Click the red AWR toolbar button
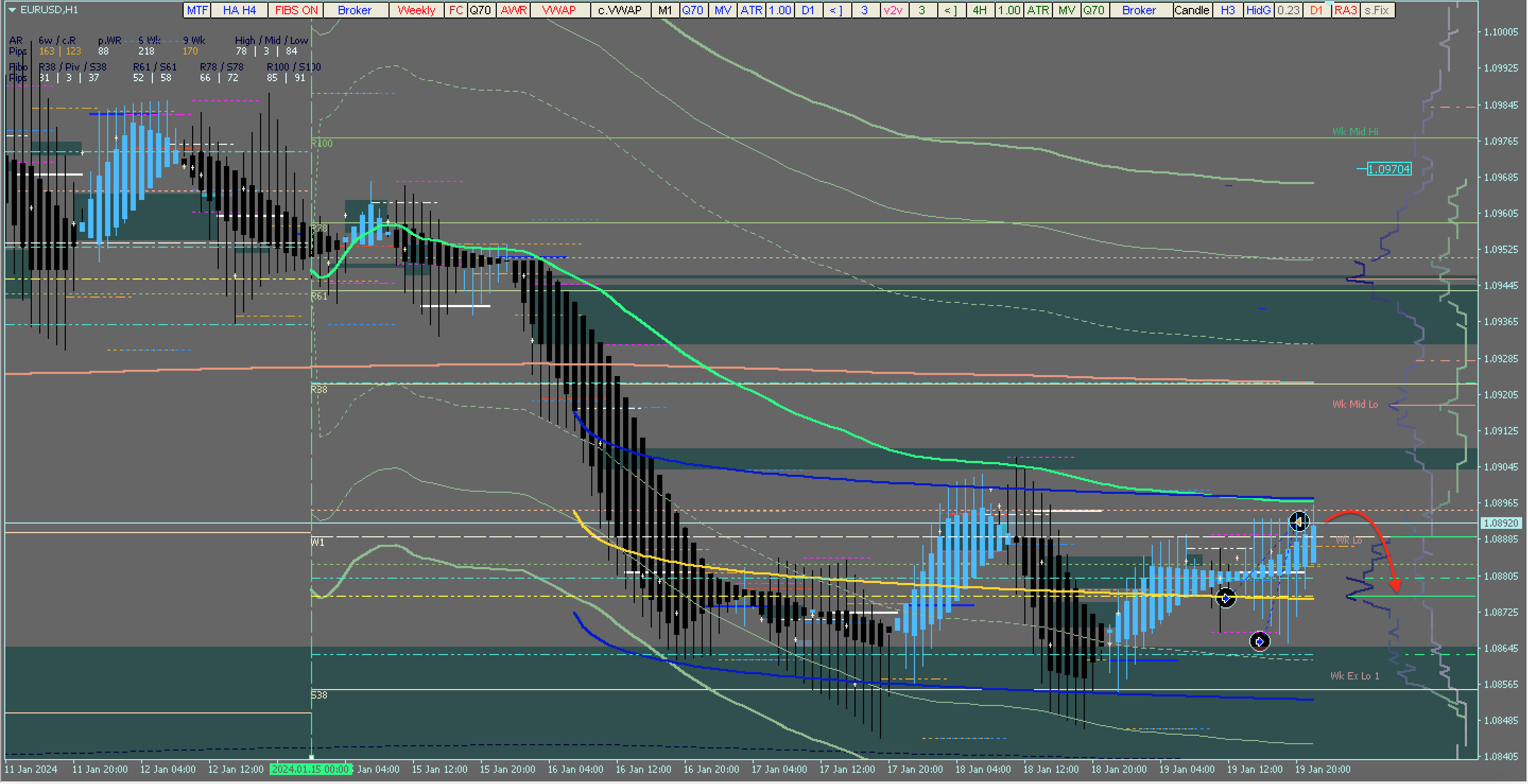The width and height of the screenshot is (1528, 784). point(513,10)
